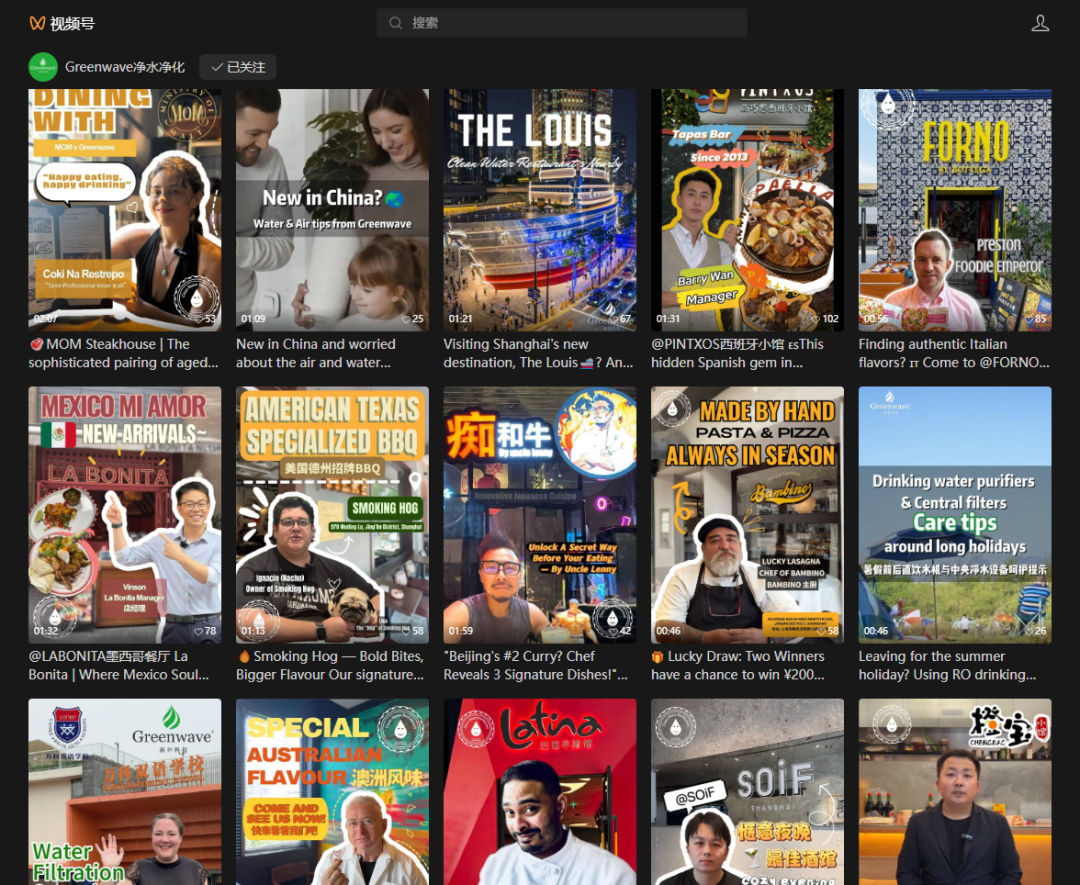
Task: Open MOM Steakhouse video title
Action: click(x=124, y=353)
